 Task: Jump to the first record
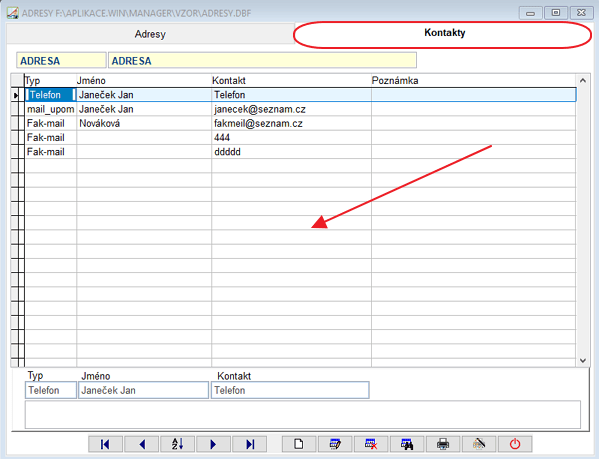click(105, 444)
